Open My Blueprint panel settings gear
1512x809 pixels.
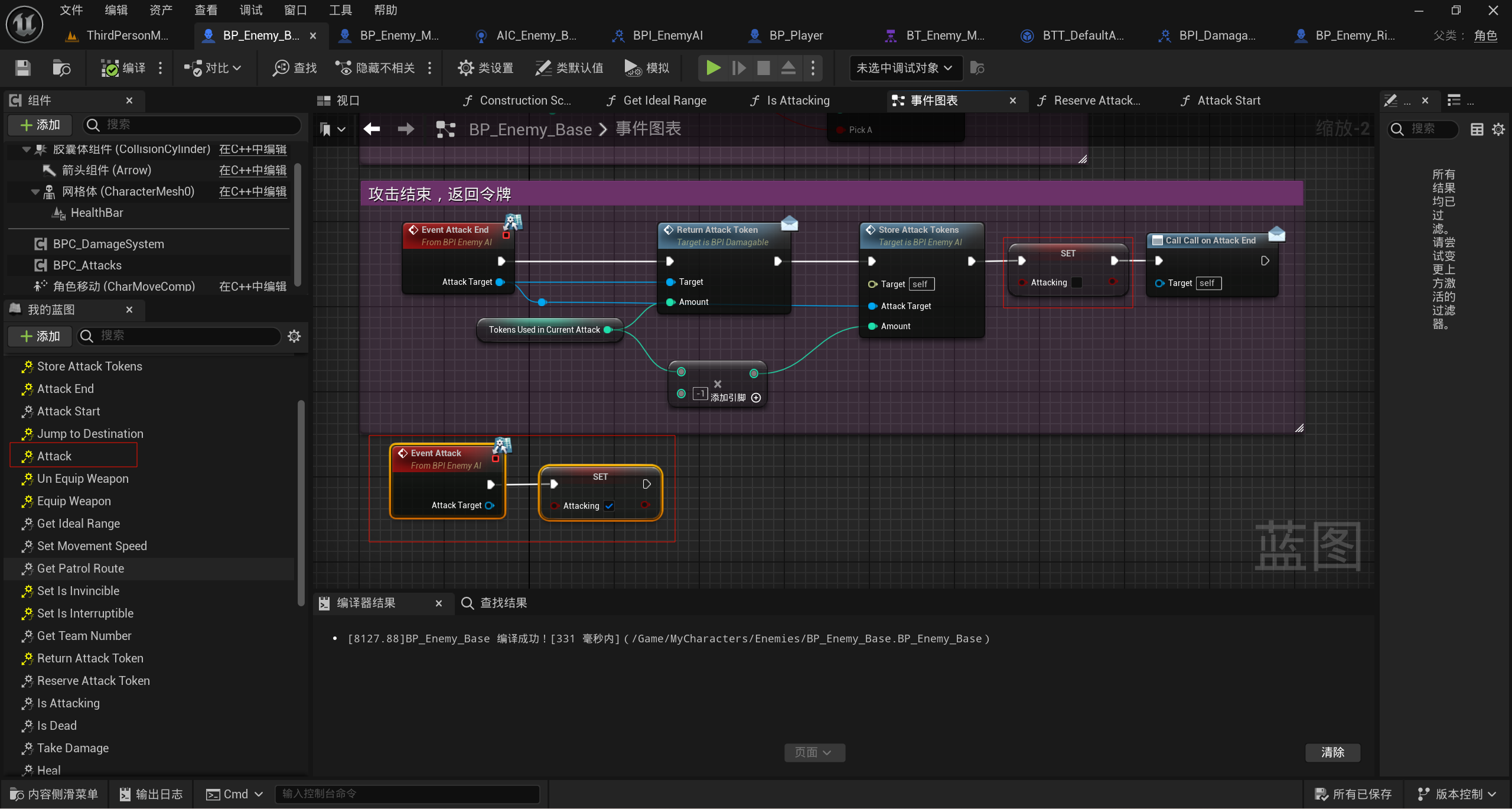294,336
